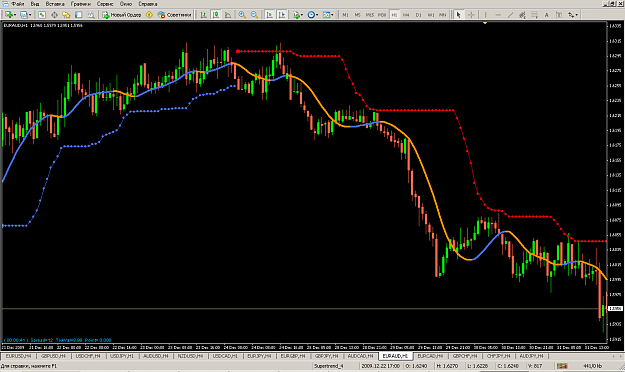Screen dimensions: 625x372
Task: Click the Новый Ордер button
Action: [x=122, y=15]
